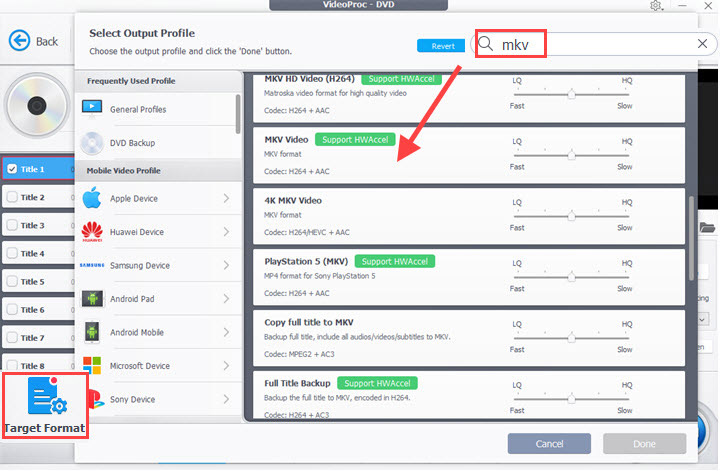Click the Done button
This screenshot has width=720, height=471.
click(645, 444)
